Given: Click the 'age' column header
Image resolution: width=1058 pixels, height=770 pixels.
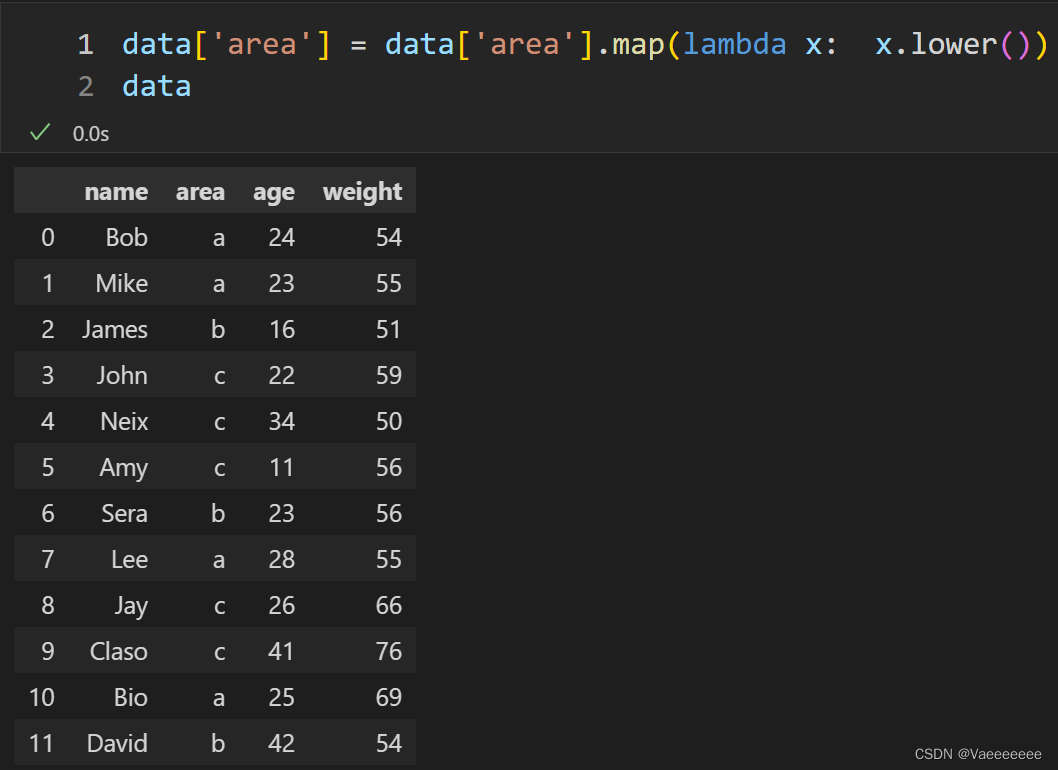Looking at the screenshot, I should point(274,193).
